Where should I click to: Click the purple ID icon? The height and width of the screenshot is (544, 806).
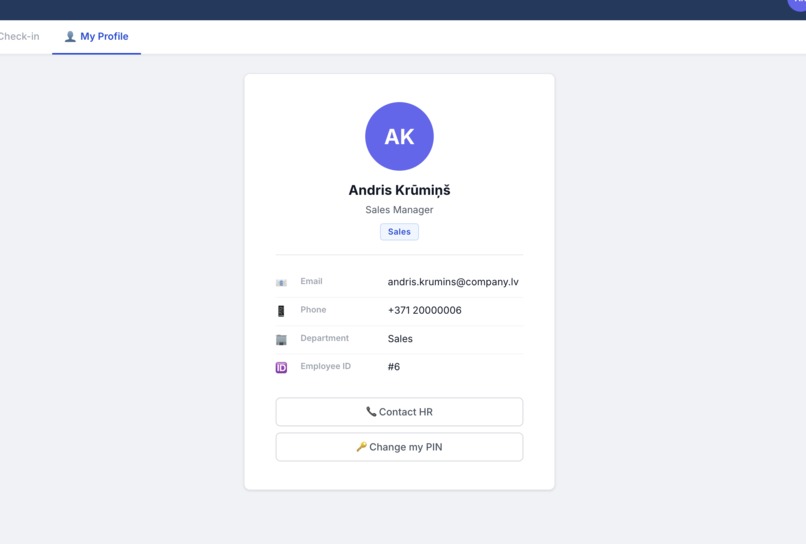281,367
